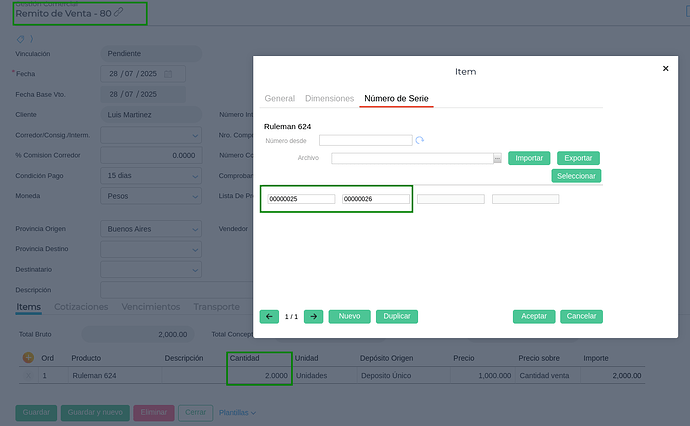This screenshot has width=690, height=426.
Task: Switch to the General tab
Action: (x=279, y=99)
